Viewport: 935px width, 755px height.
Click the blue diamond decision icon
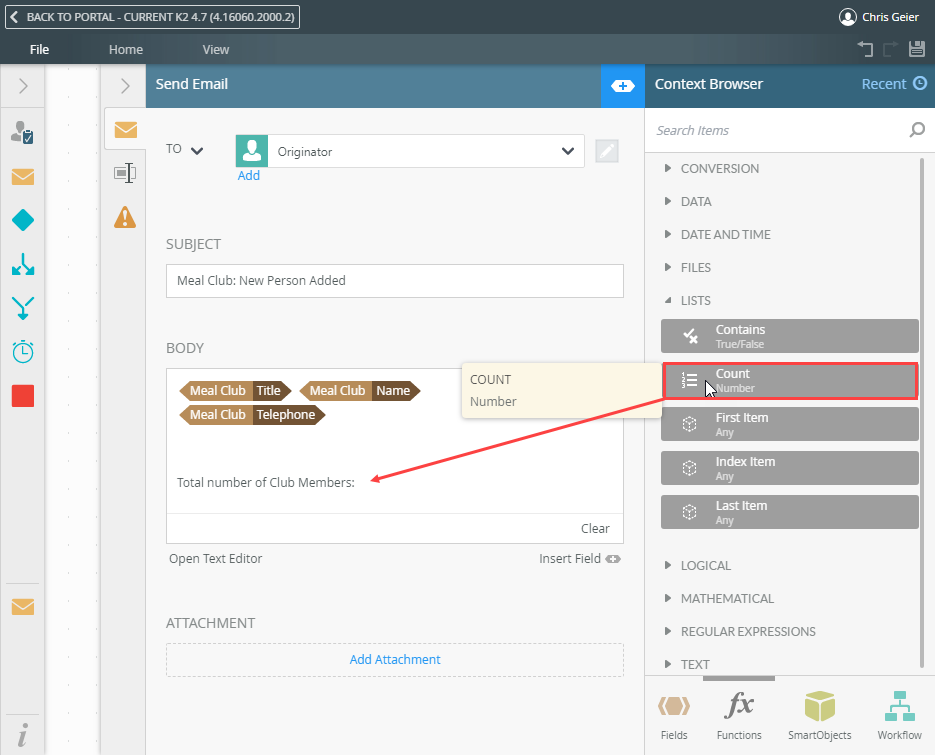coord(22,220)
